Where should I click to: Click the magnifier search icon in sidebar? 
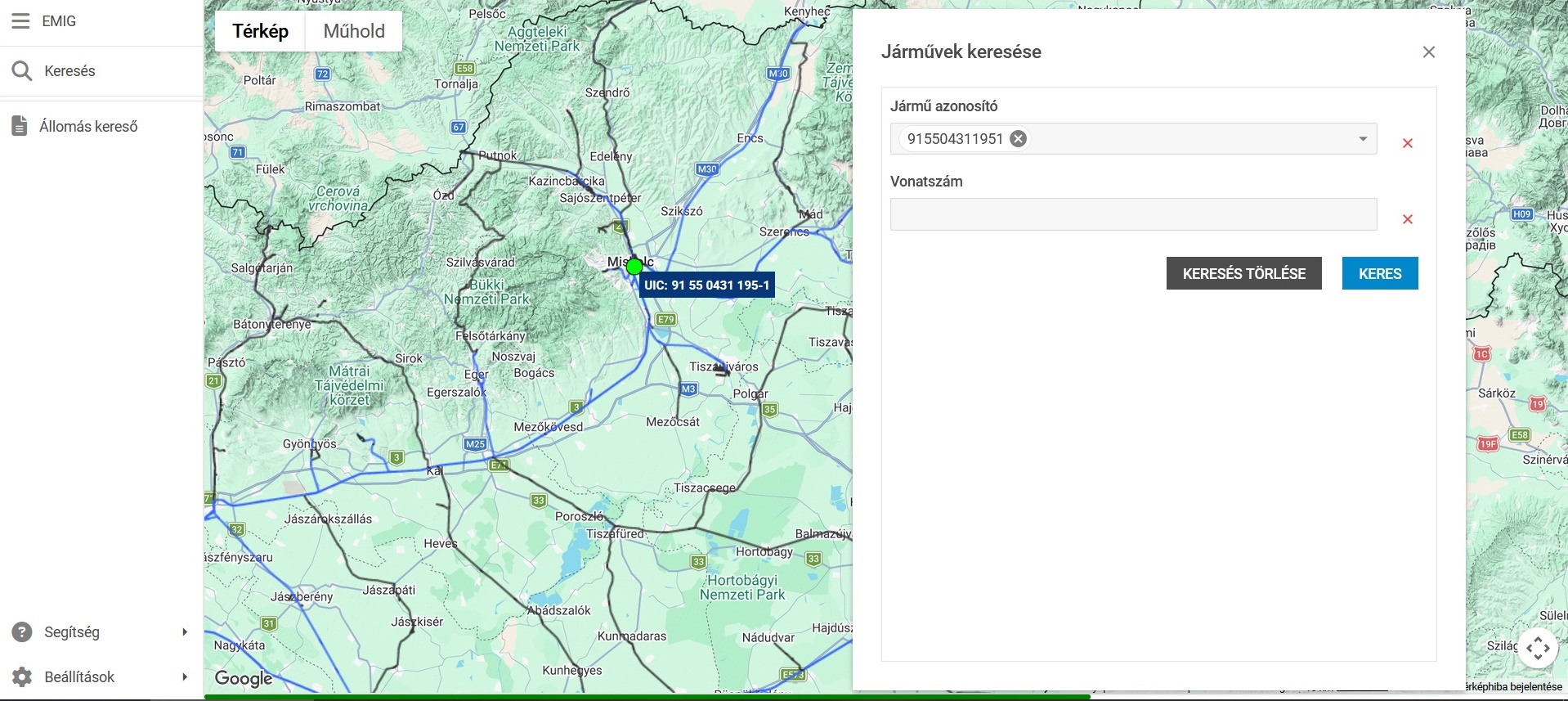(22, 71)
